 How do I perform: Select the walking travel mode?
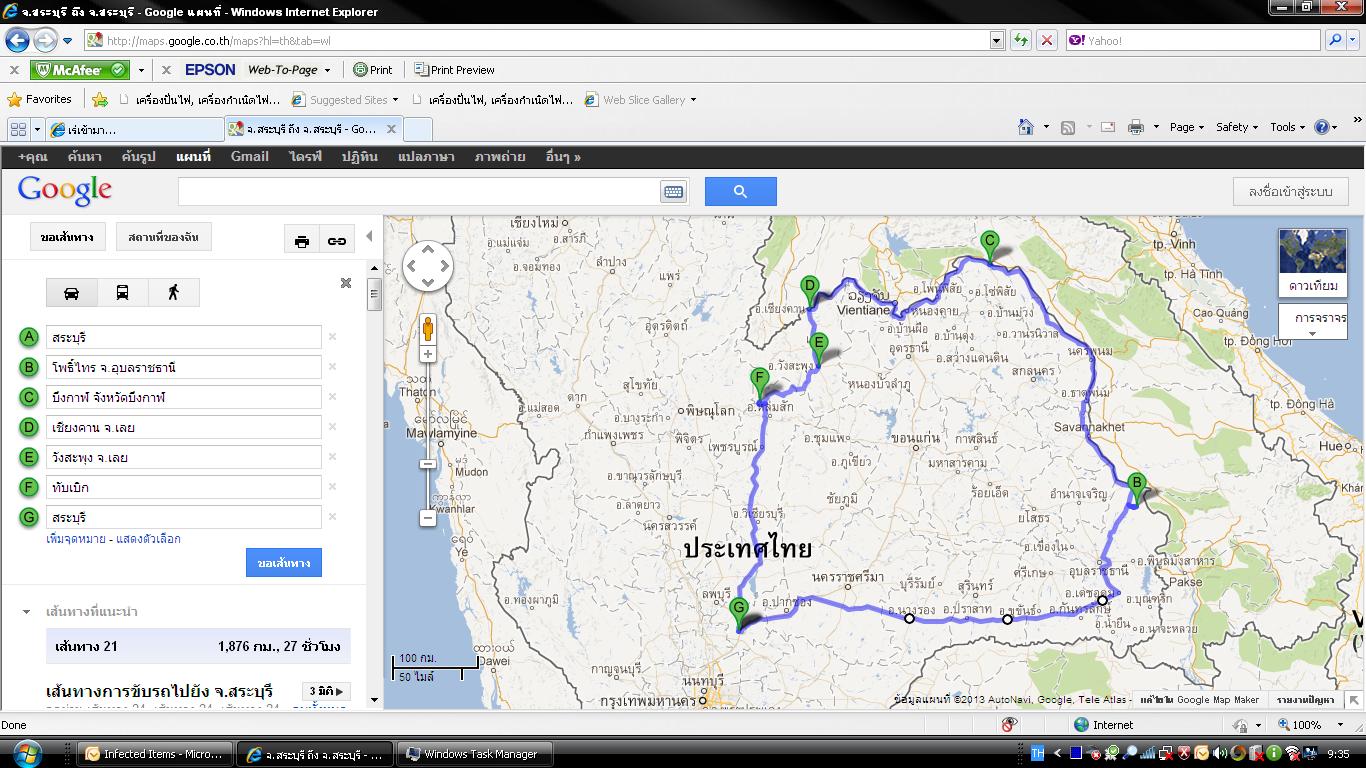[173, 293]
